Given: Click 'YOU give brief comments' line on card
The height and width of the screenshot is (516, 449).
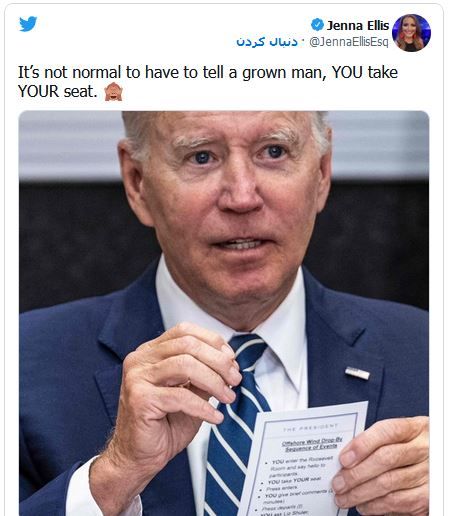Looking at the screenshot, I should coord(299,494).
